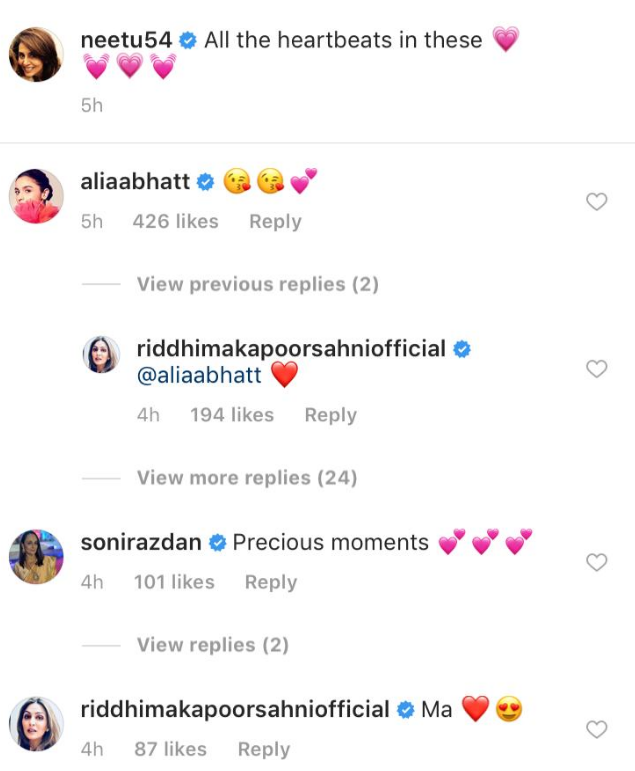Open the avatar beside the @aliaabhatt reply
Viewport: 635px width, 771px height.
point(101,355)
